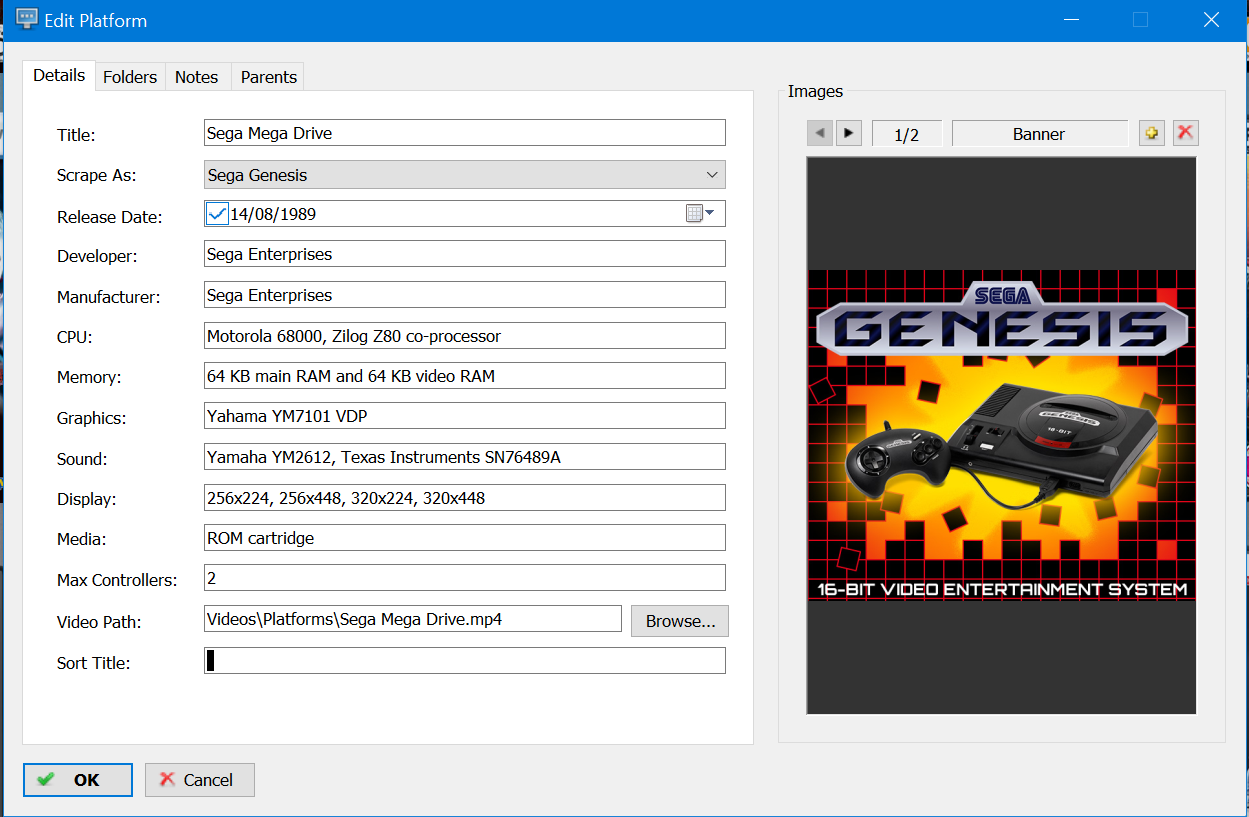This screenshot has height=817, width=1249.
Task: Add a new image with the plus icon
Action: 1152,133
